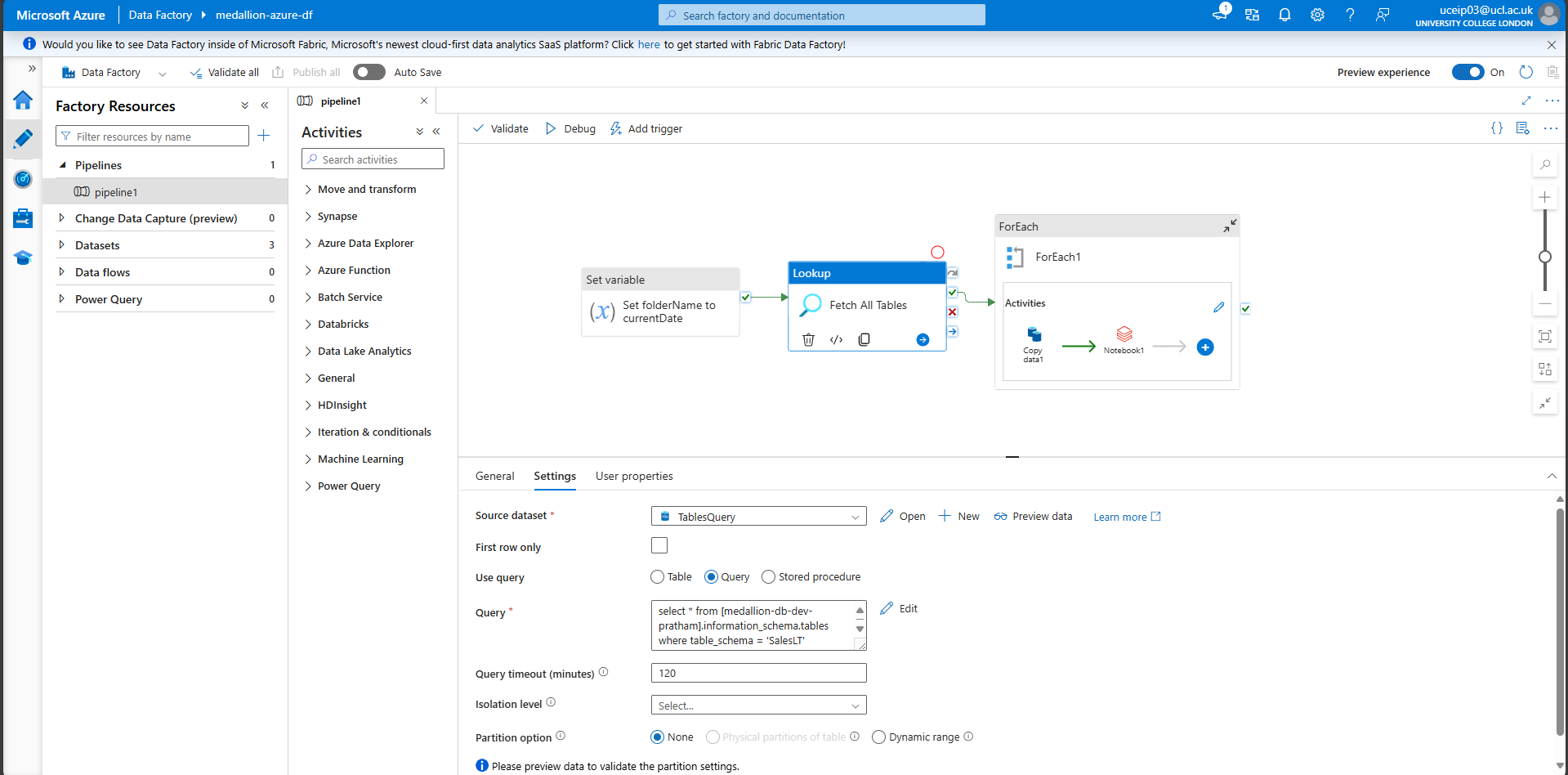View Lookup activity source code icon

coord(836,339)
